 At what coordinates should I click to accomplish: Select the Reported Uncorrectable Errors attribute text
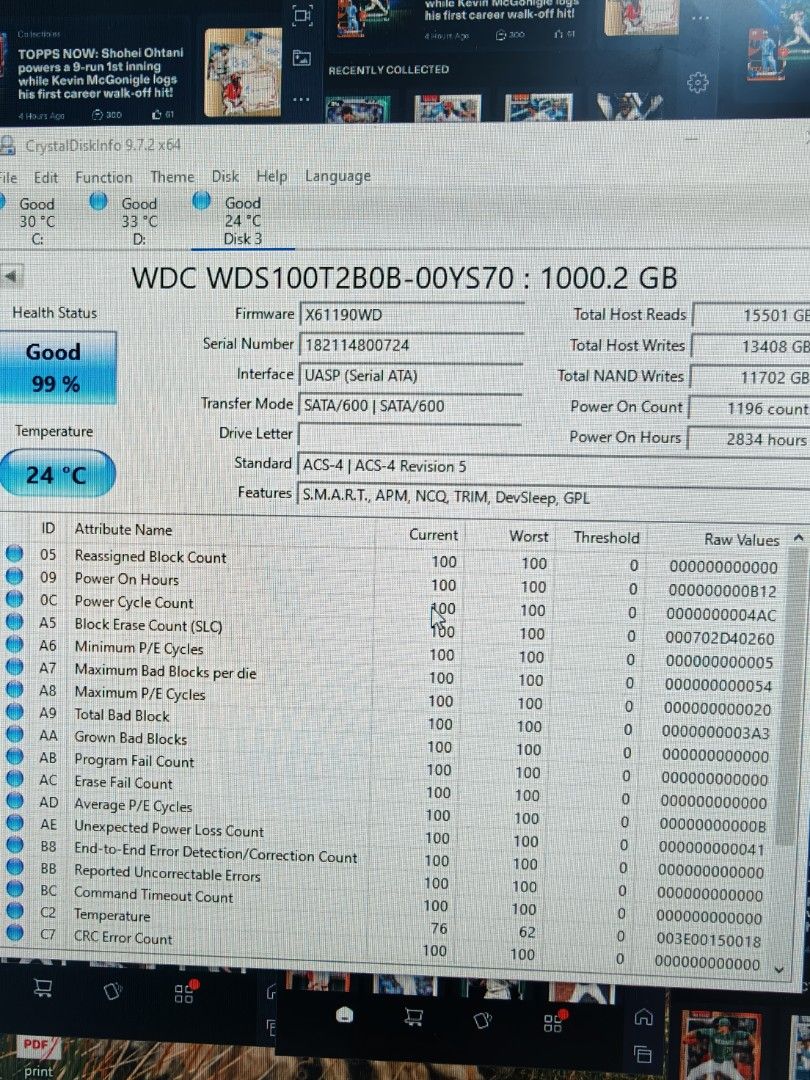point(167,873)
